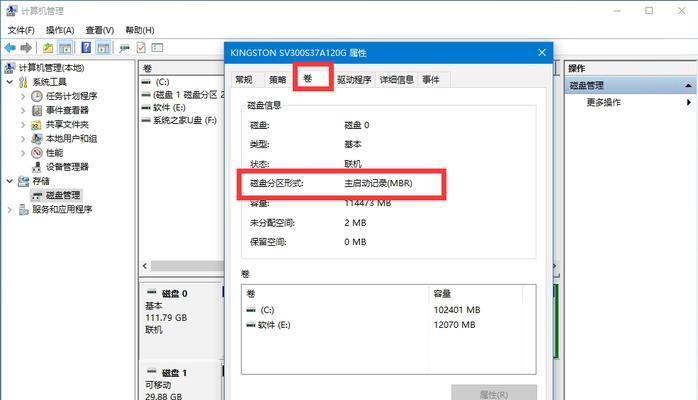Click the 属性(R) button
698x400 pixels.
pyautogui.click(x=494, y=393)
